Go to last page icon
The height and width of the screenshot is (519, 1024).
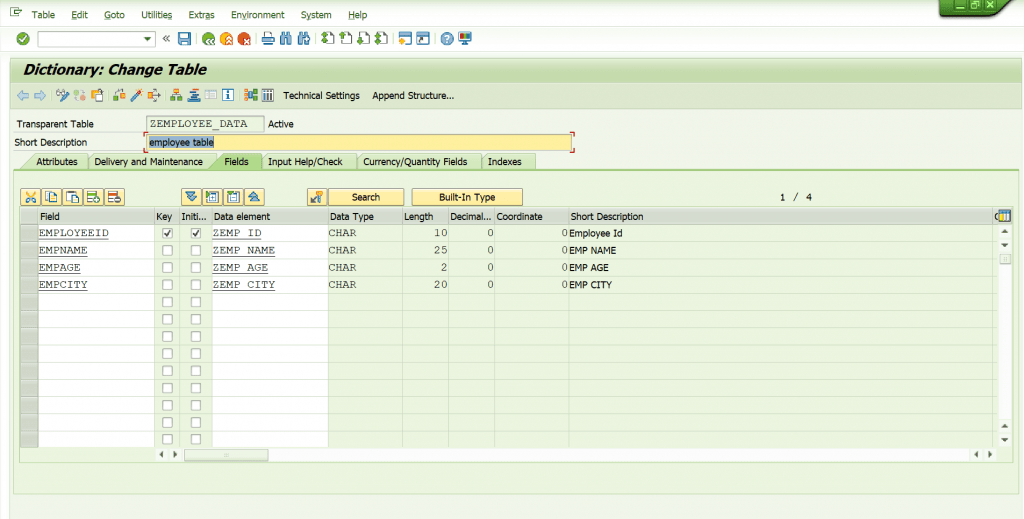[x=381, y=39]
